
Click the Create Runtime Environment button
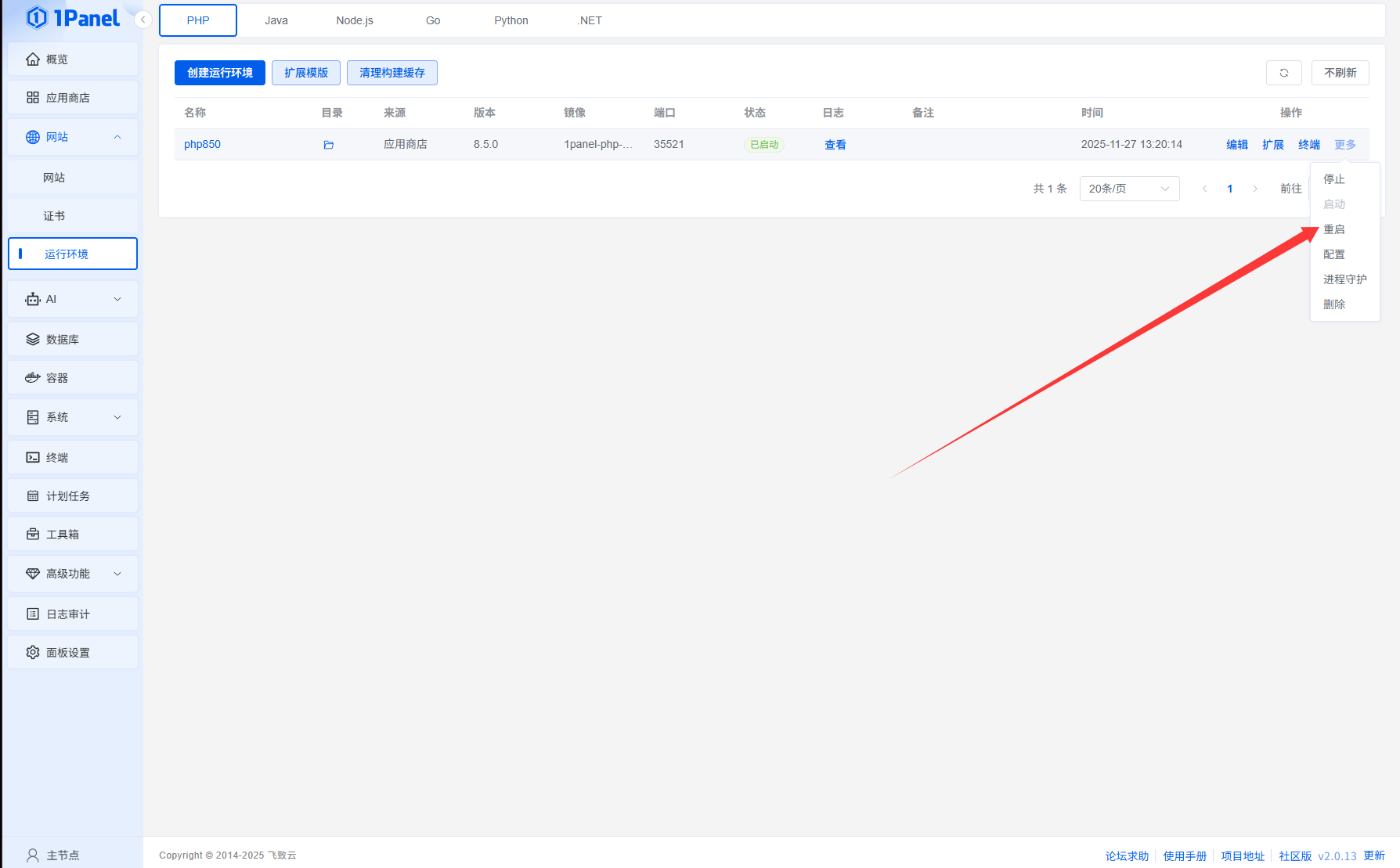[220, 73]
